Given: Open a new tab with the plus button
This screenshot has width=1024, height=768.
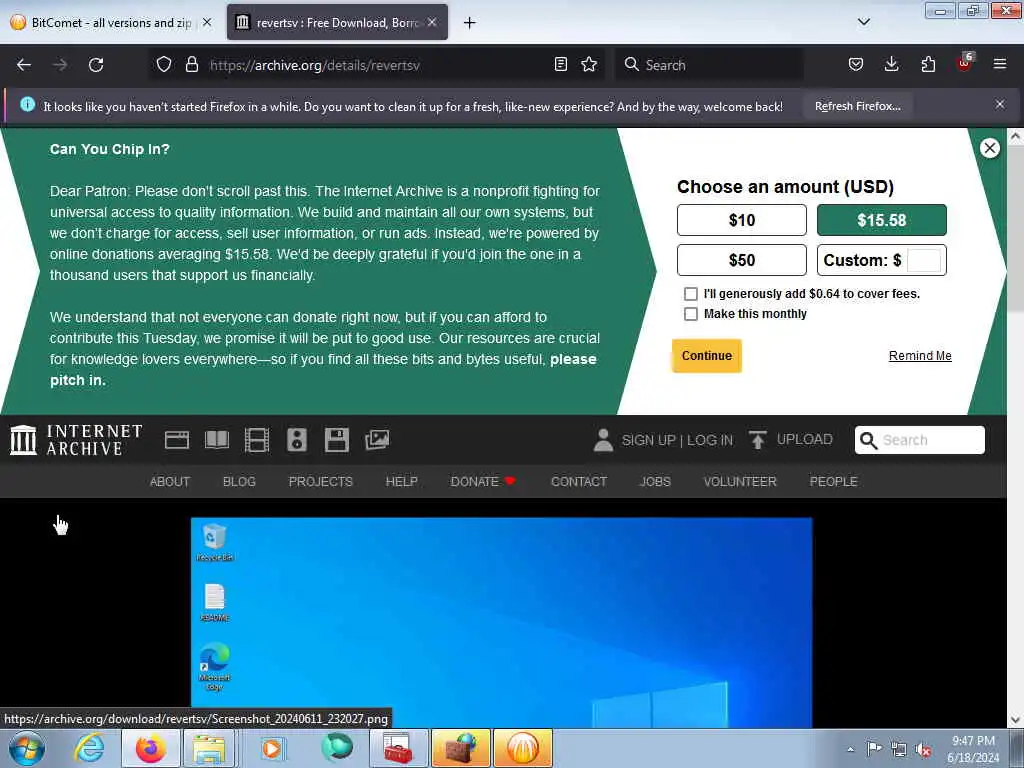Looking at the screenshot, I should click(469, 23).
